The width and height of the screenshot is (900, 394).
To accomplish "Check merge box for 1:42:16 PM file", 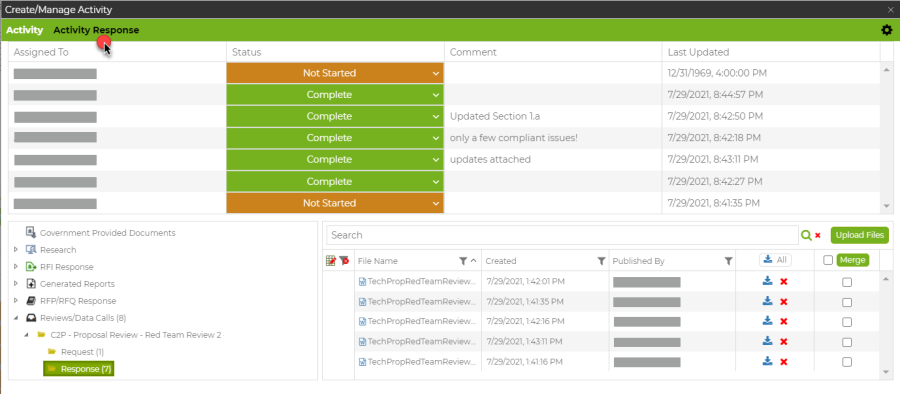I will tap(847, 322).
